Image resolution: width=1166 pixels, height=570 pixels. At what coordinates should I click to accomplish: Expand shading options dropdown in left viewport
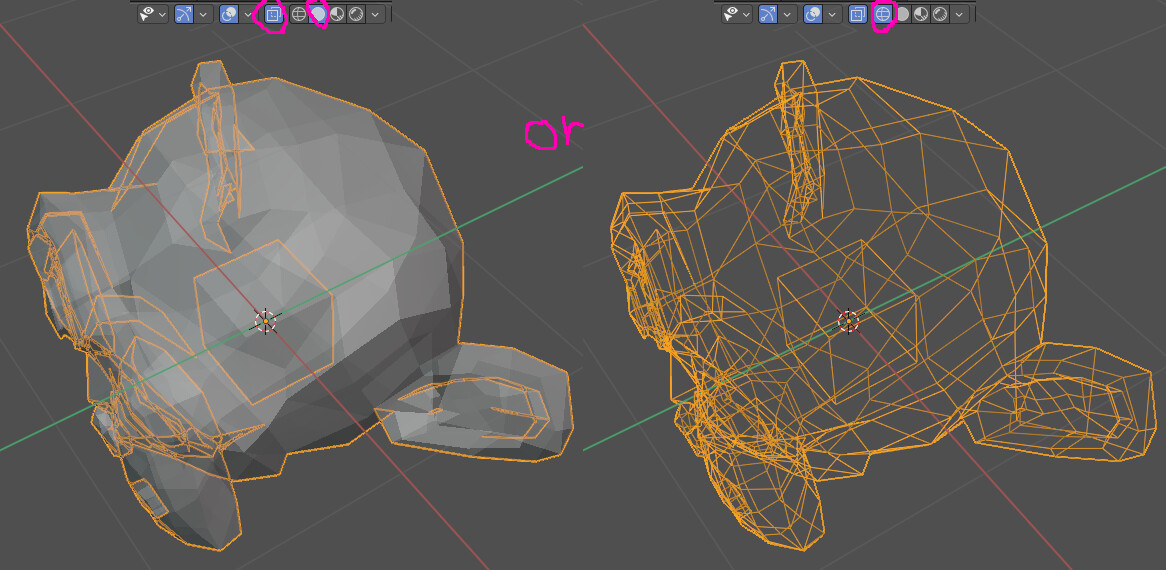pos(375,14)
